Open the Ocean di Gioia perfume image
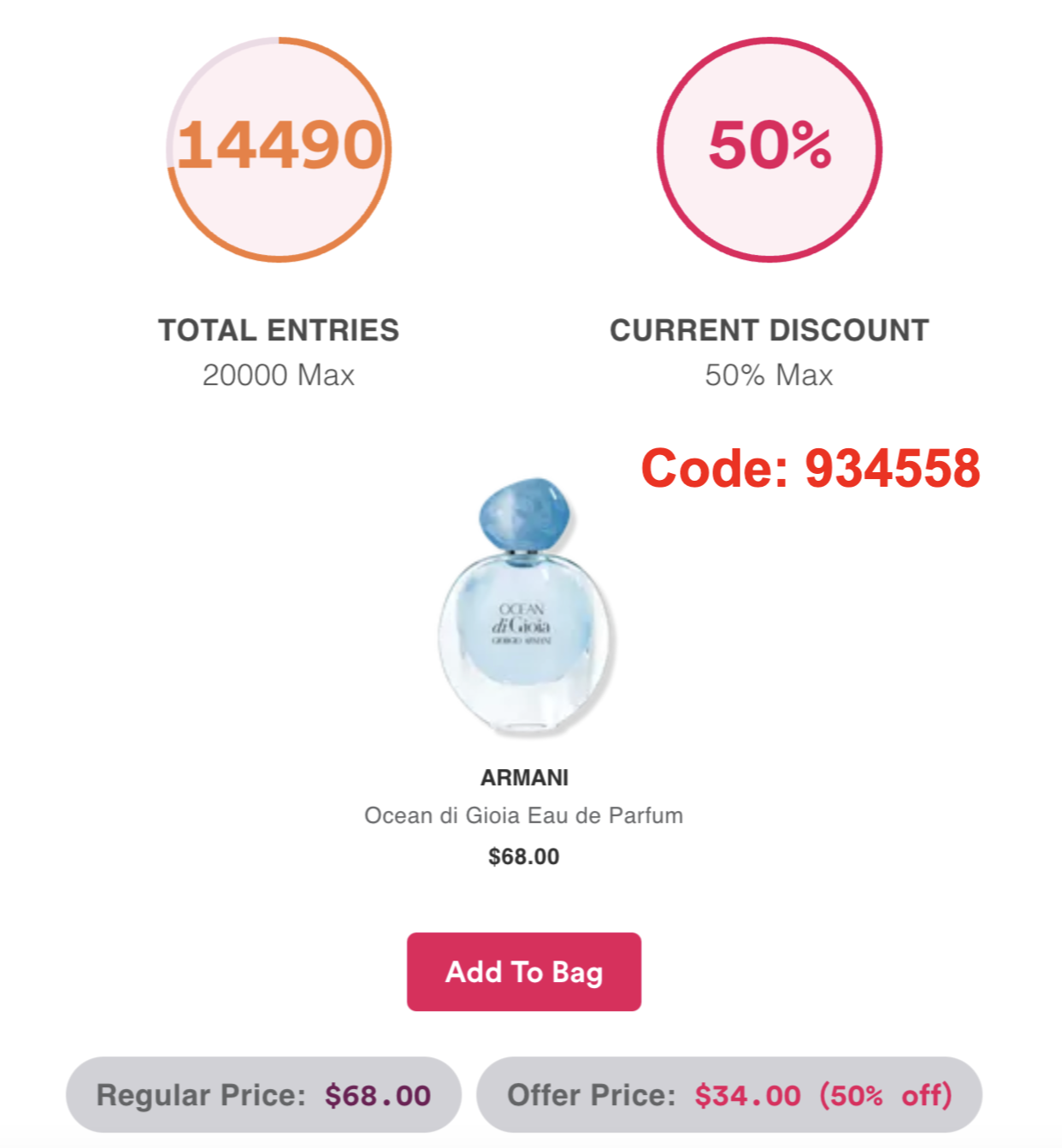 pyautogui.click(x=525, y=606)
